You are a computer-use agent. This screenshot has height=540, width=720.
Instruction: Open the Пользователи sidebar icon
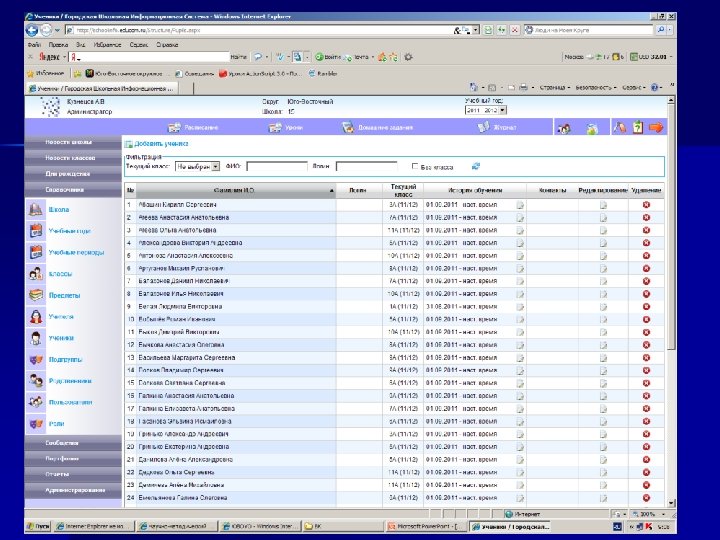click(x=36, y=402)
